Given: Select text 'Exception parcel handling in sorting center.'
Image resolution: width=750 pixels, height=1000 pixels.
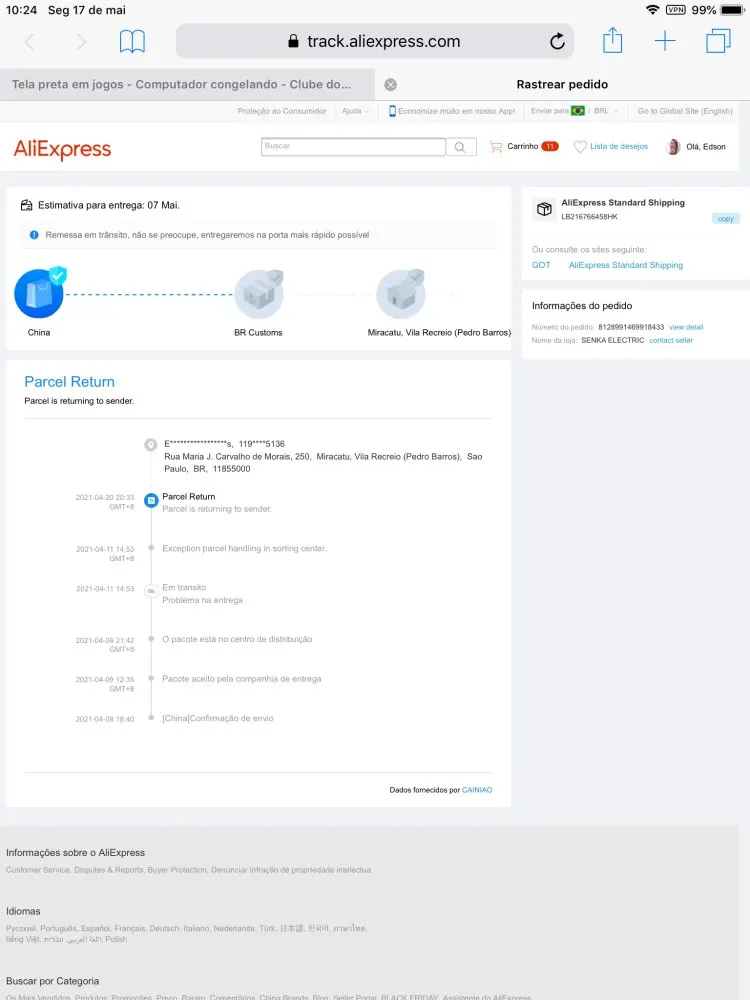Looking at the screenshot, I should tap(244, 548).
